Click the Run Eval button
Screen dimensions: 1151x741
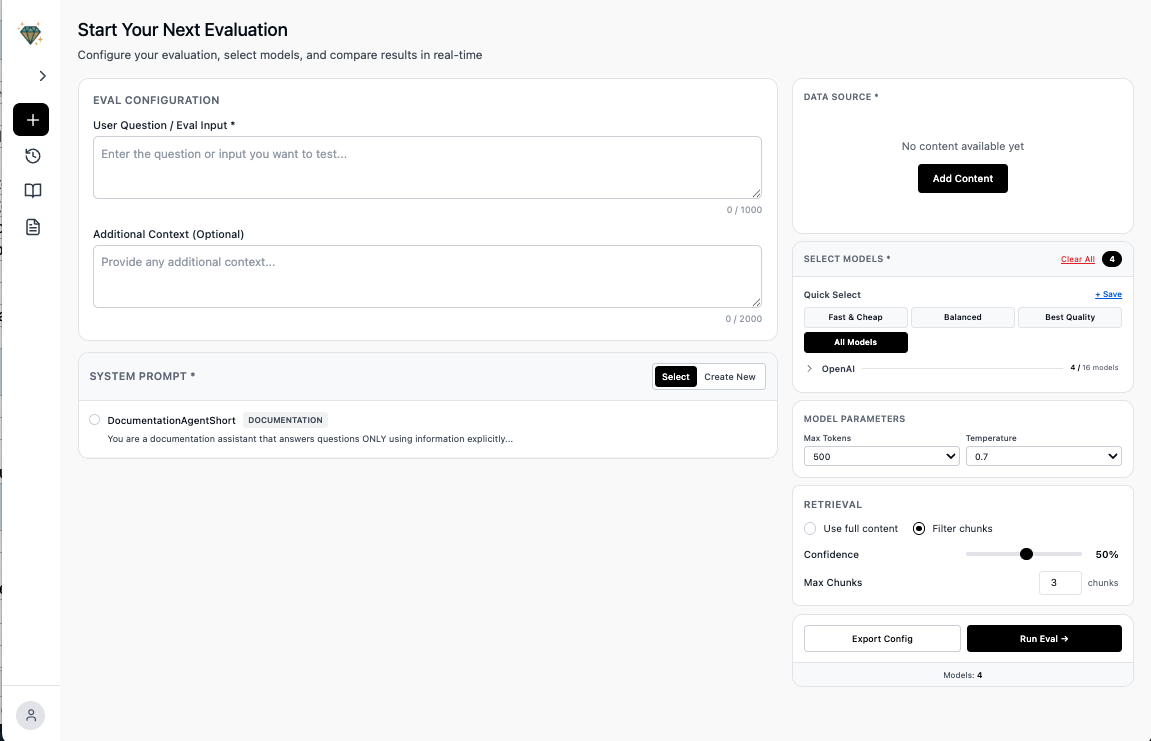coord(1044,638)
